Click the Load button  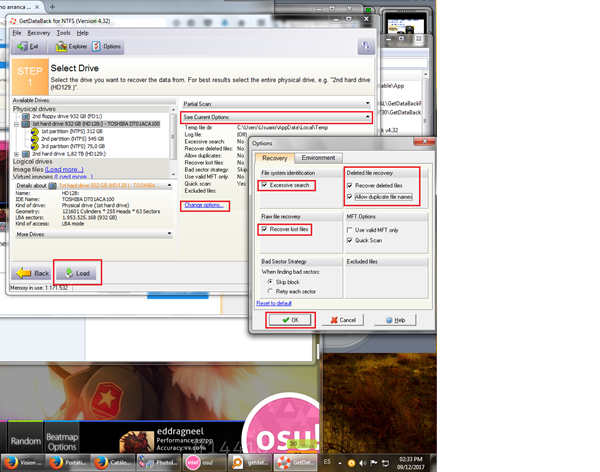tap(77, 273)
